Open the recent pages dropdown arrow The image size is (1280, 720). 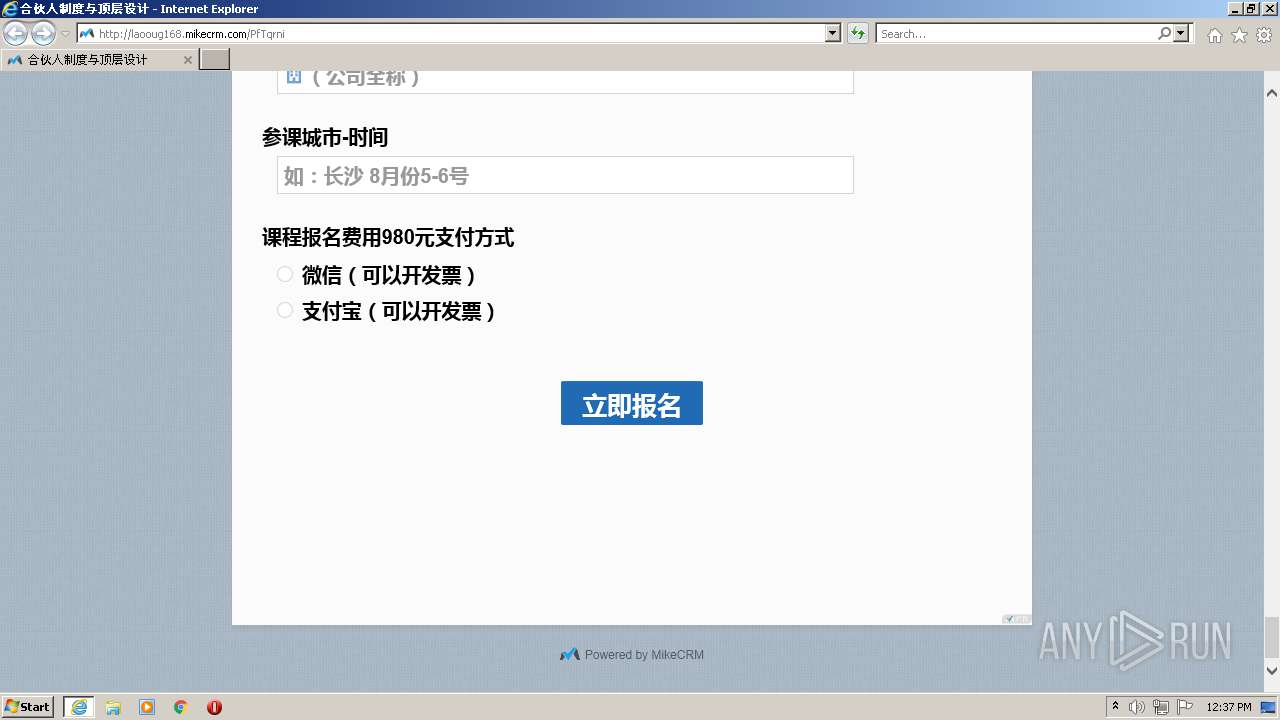65,34
